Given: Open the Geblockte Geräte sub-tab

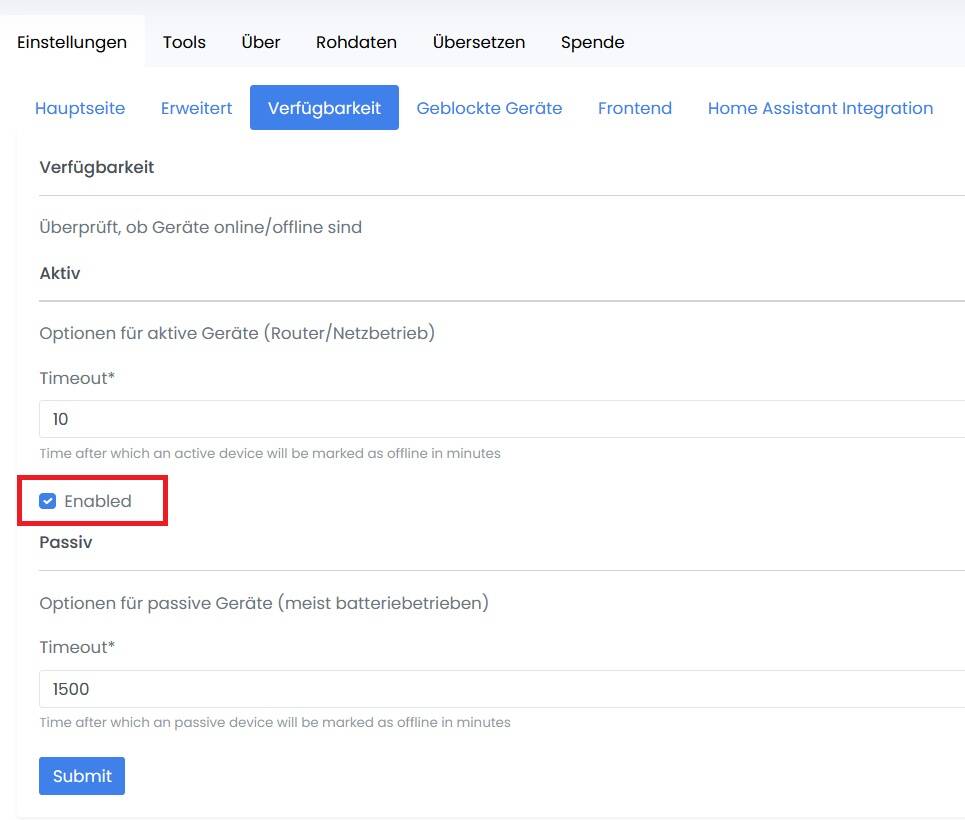Looking at the screenshot, I should coord(489,108).
